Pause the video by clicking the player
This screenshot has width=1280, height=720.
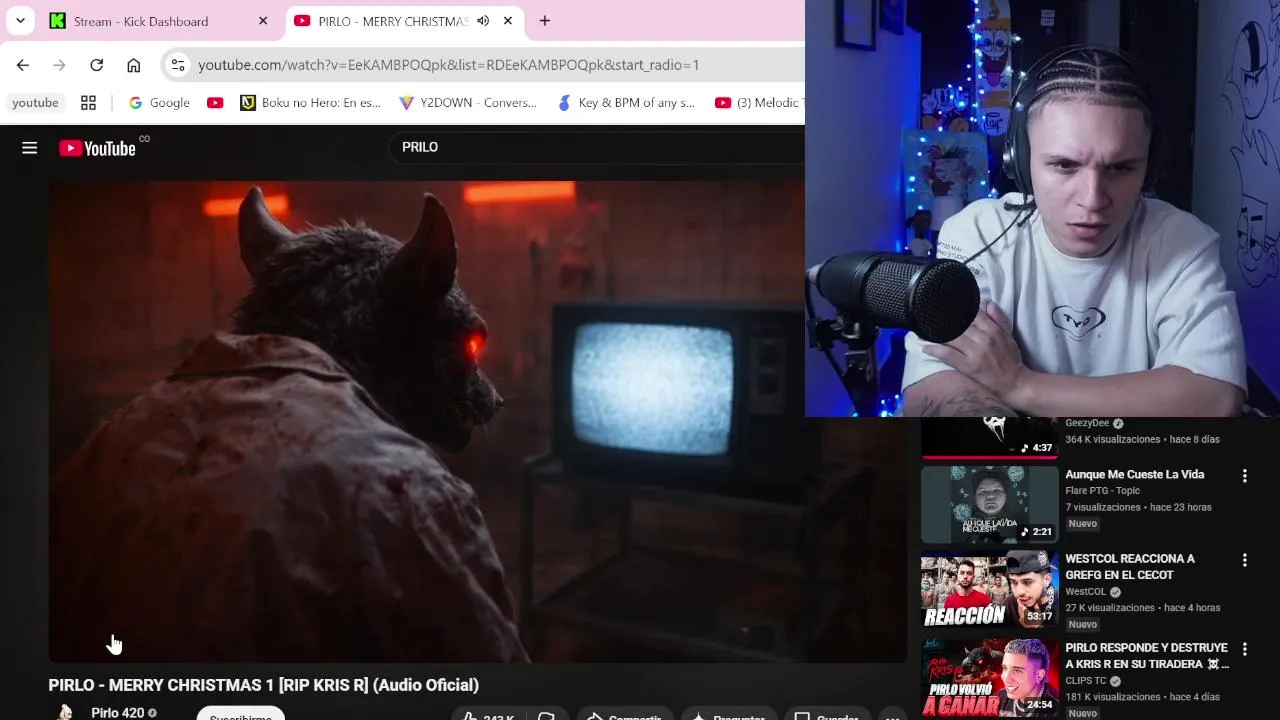(478, 421)
